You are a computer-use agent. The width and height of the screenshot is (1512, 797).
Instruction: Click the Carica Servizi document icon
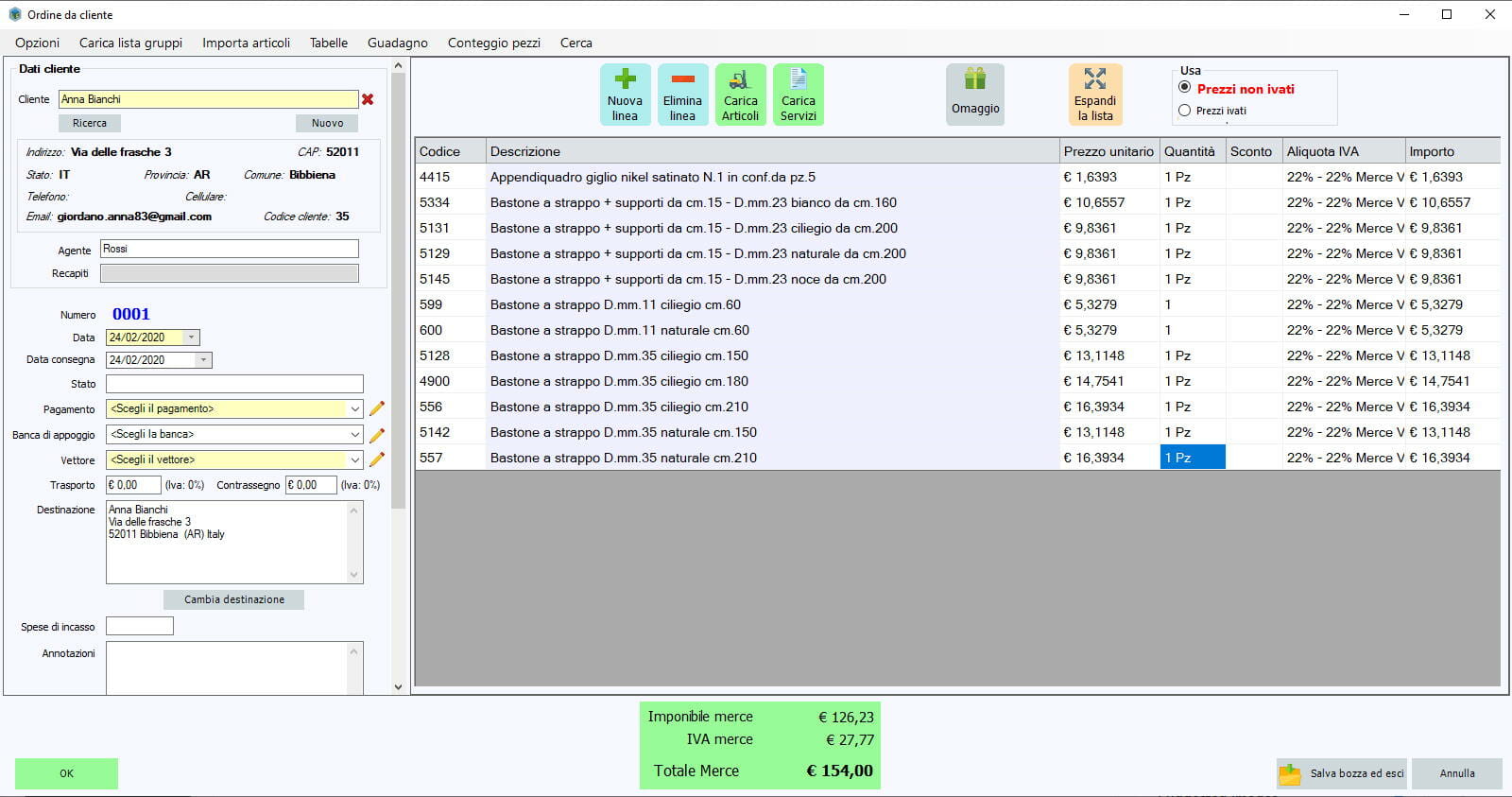pyautogui.click(x=798, y=78)
